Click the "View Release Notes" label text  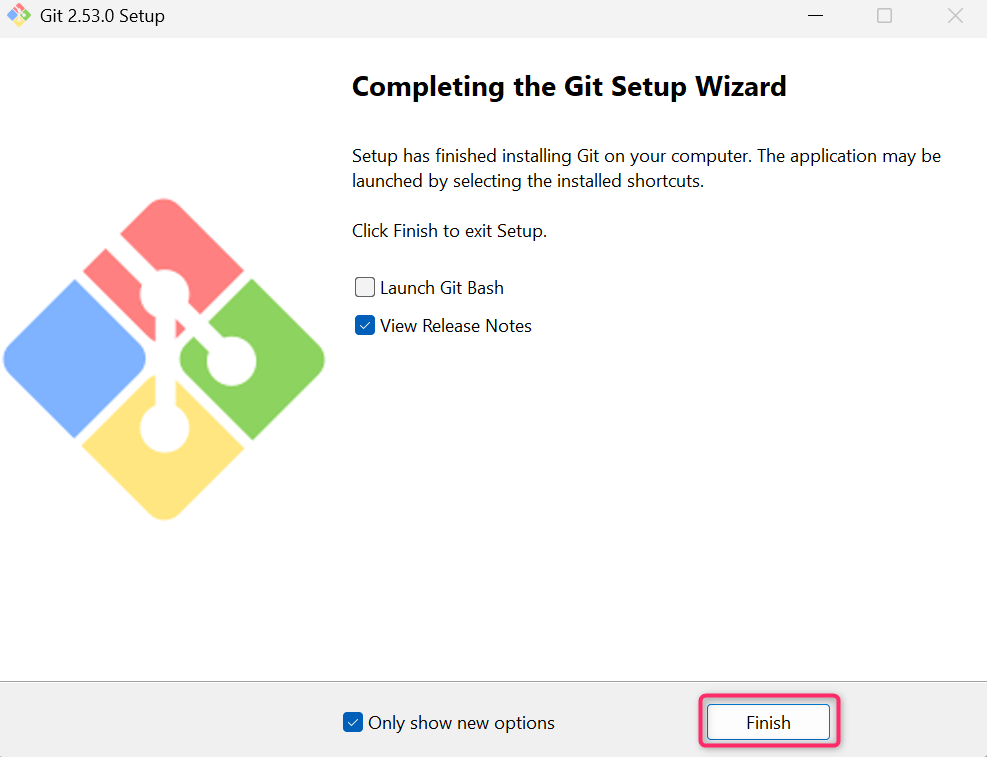click(x=455, y=326)
